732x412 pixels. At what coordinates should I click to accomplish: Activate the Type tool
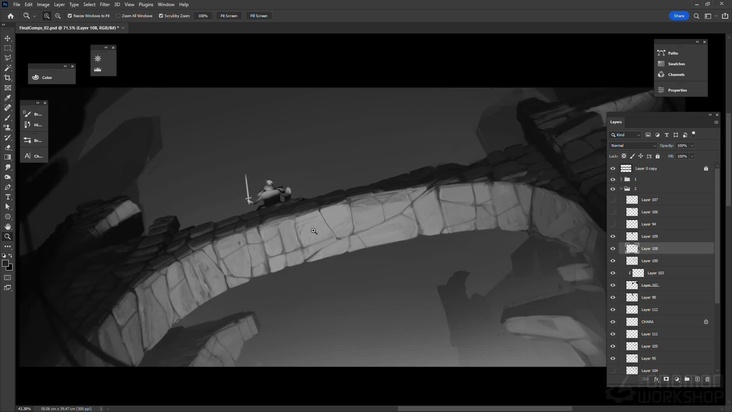(8, 197)
